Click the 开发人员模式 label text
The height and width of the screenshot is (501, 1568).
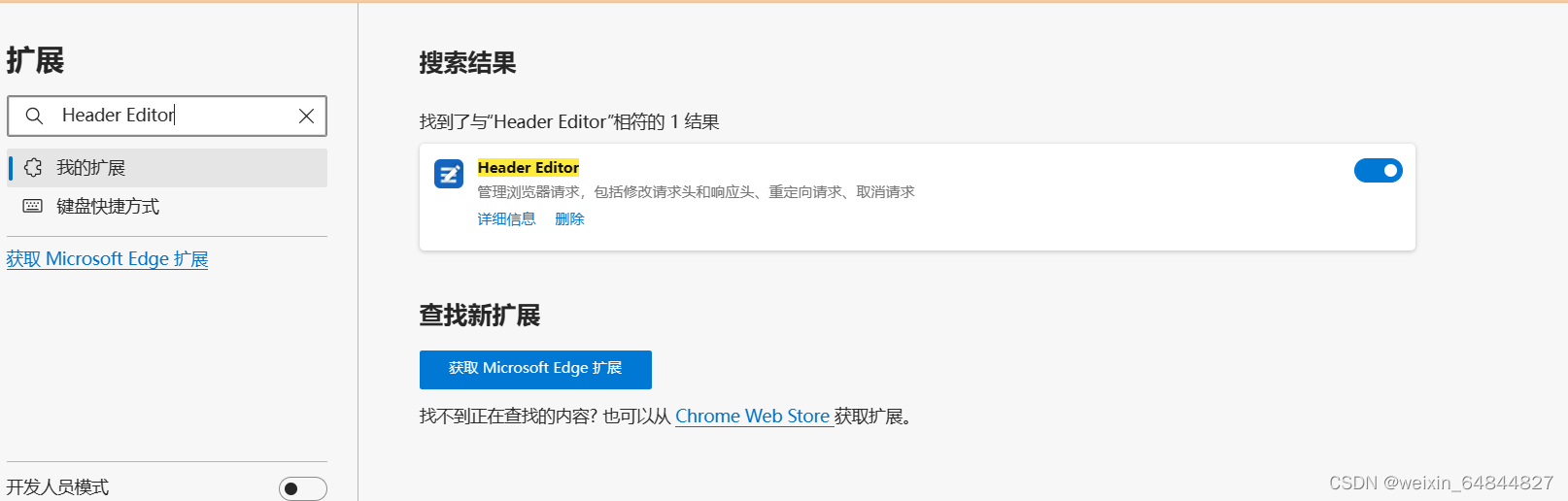click(58, 487)
